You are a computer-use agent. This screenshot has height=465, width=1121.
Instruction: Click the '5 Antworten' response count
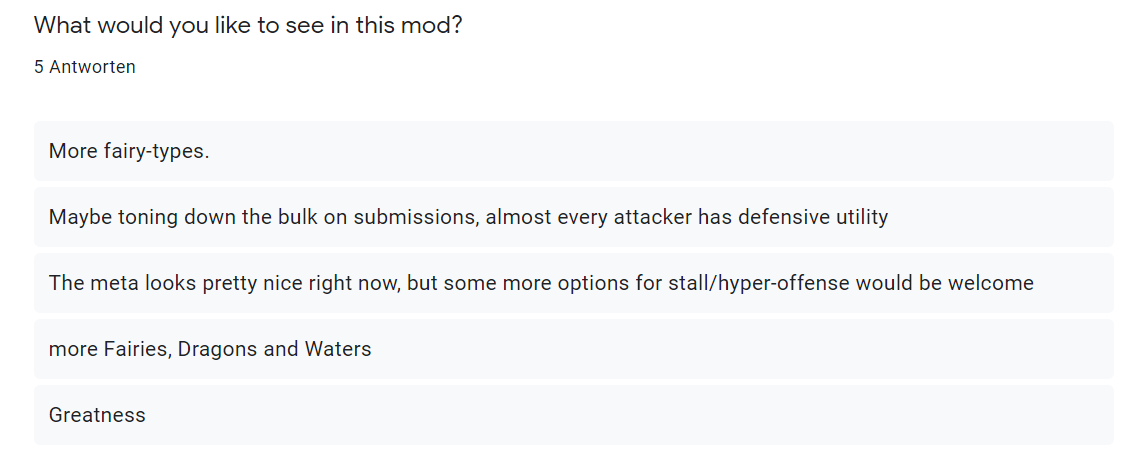coord(84,67)
